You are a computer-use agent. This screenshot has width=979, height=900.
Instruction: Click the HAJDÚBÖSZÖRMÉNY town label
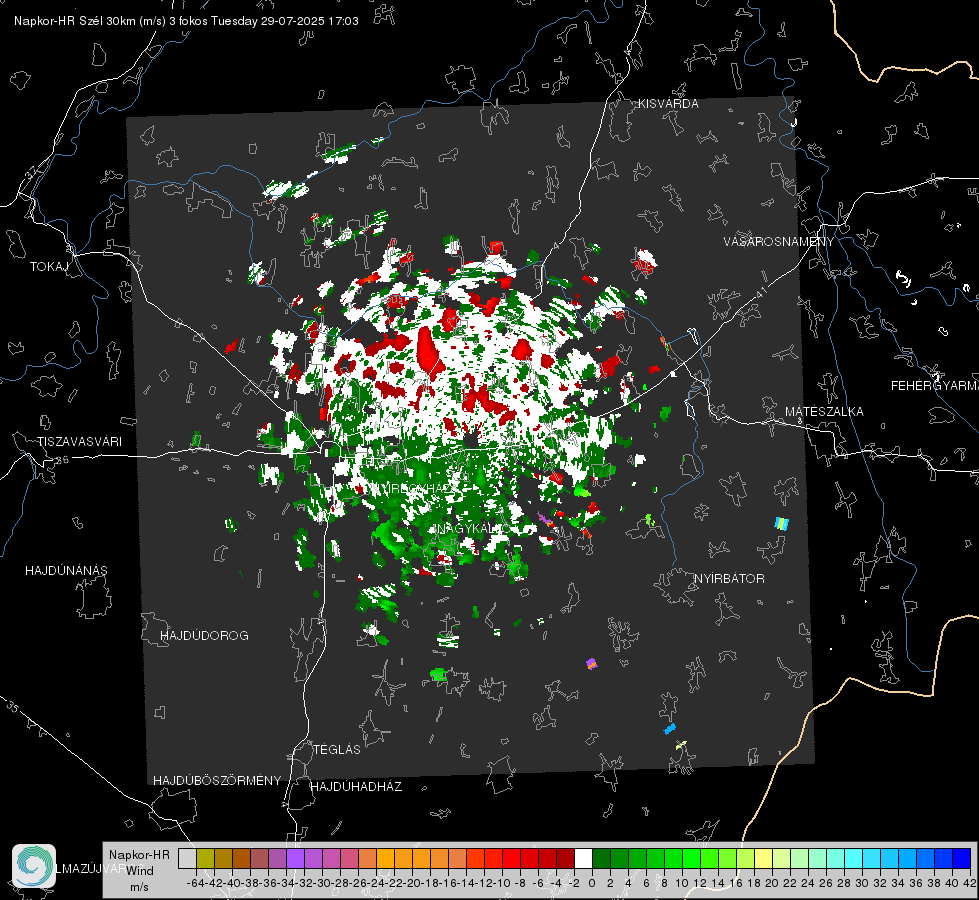217,781
